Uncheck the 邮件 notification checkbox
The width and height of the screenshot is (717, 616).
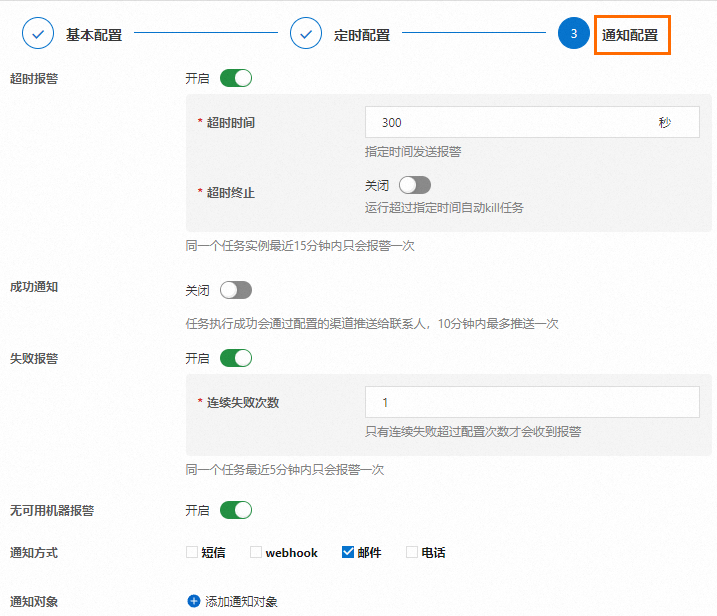[348, 552]
